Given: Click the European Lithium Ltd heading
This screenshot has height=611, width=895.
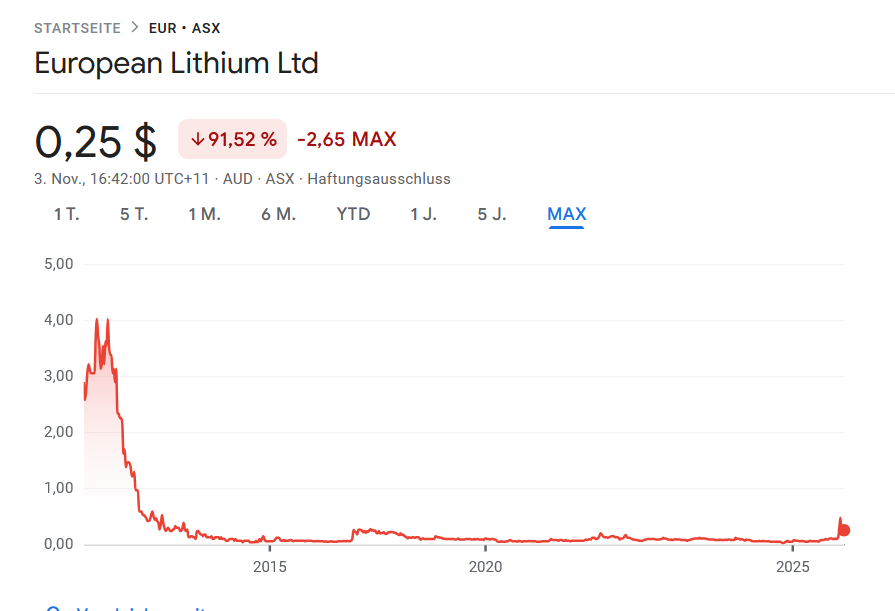Looking at the screenshot, I should (176, 64).
